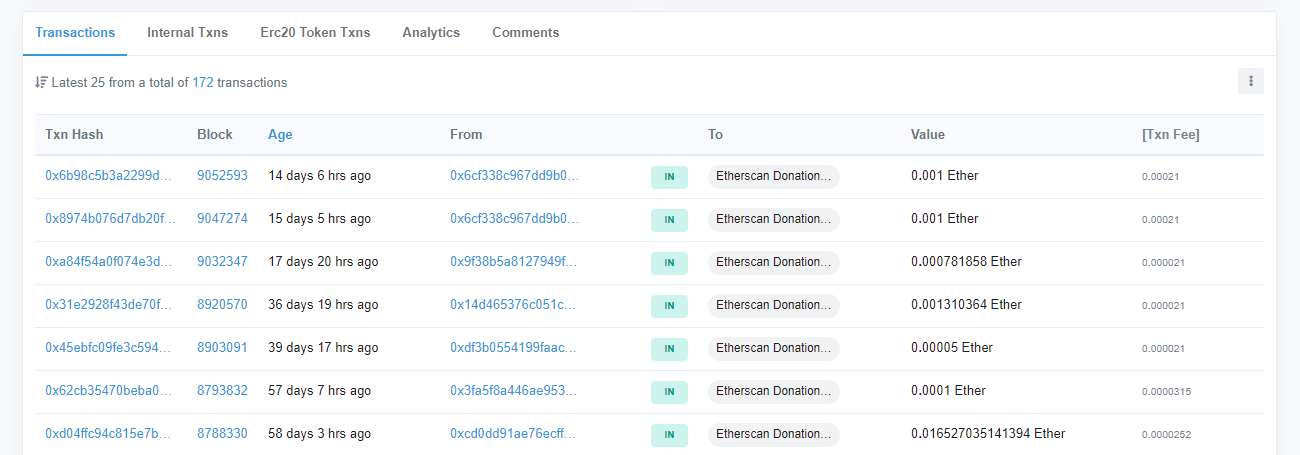Click Etherscan Donation tag in block 9052593 row
1300x455 pixels.
click(x=773, y=176)
